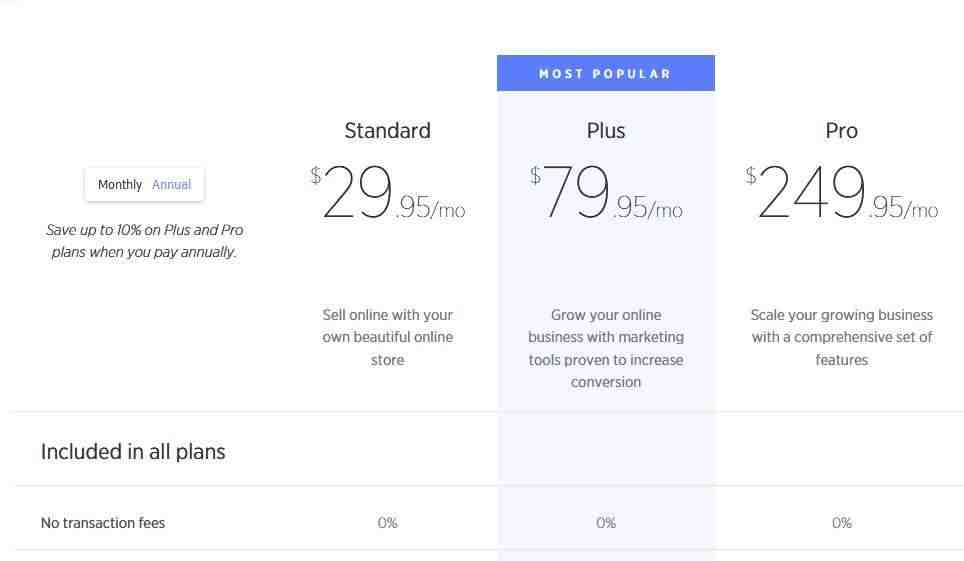Click the $29.95/mo Standard price
964x561 pixels.
point(387,192)
